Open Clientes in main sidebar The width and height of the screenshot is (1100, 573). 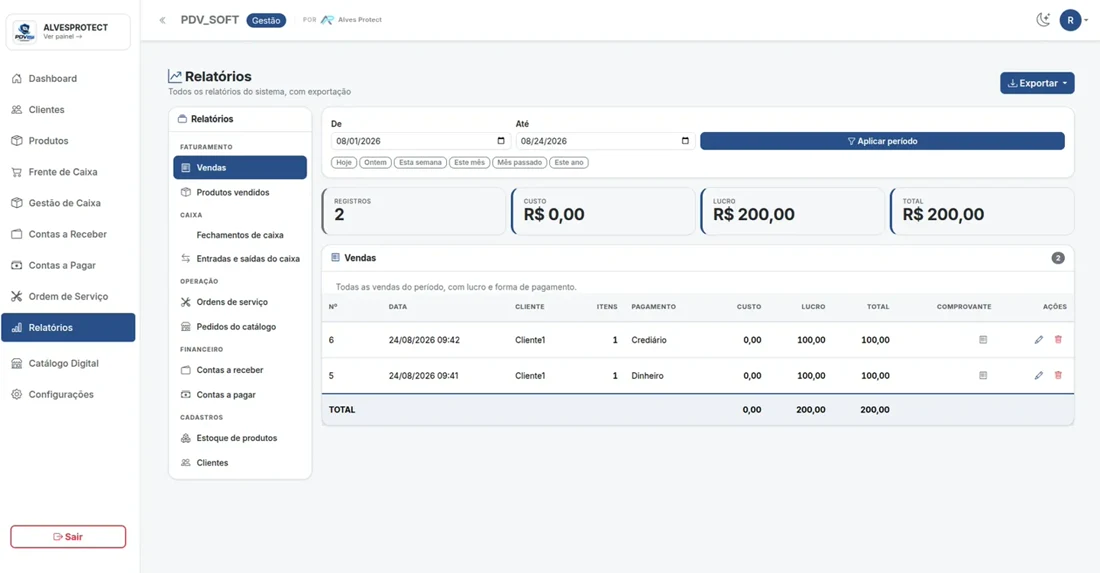coord(68,109)
